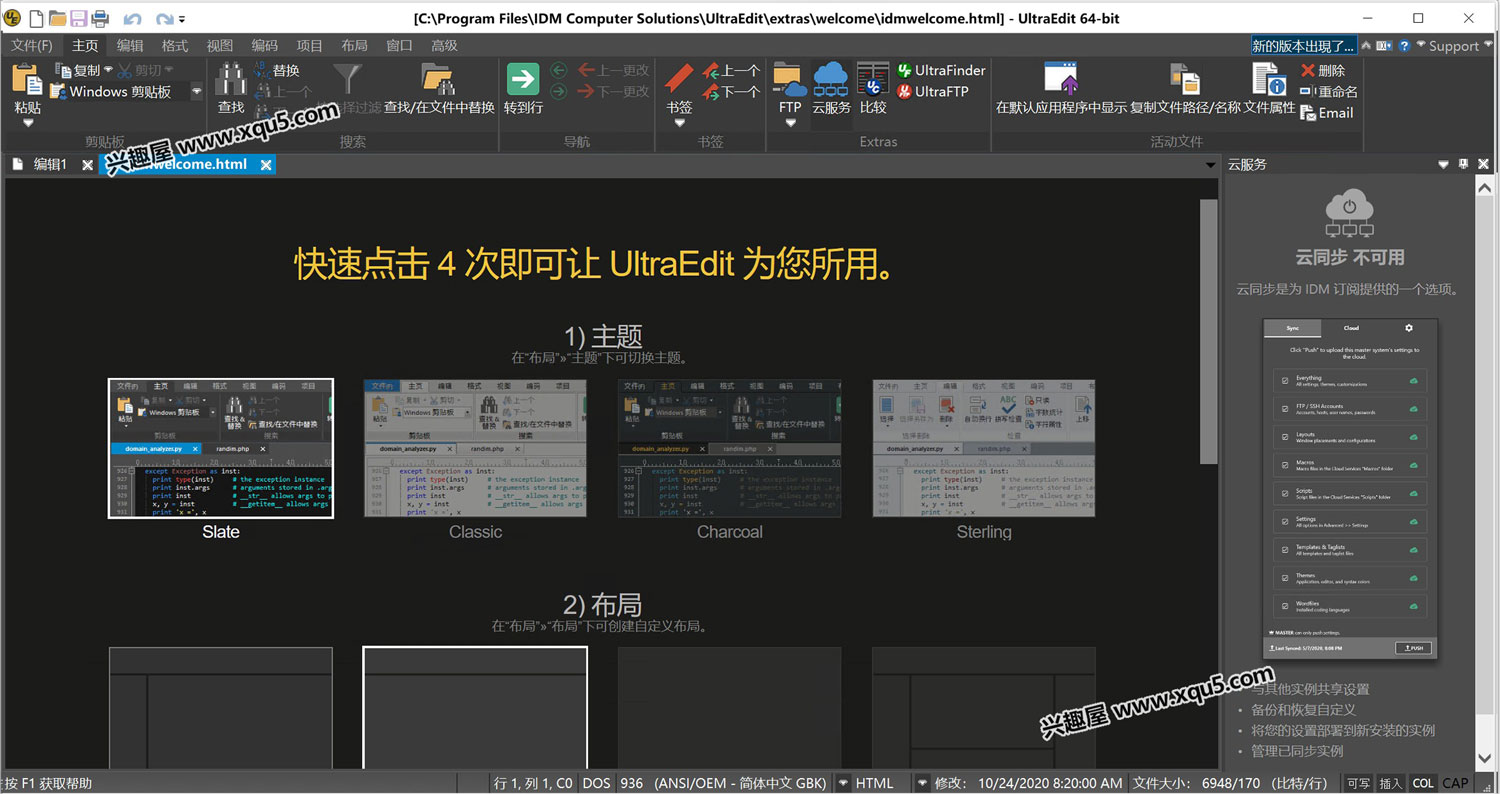Screen dimensions: 1500x794
Task: Launch UltraFTP from Extras group
Action: coord(932,91)
